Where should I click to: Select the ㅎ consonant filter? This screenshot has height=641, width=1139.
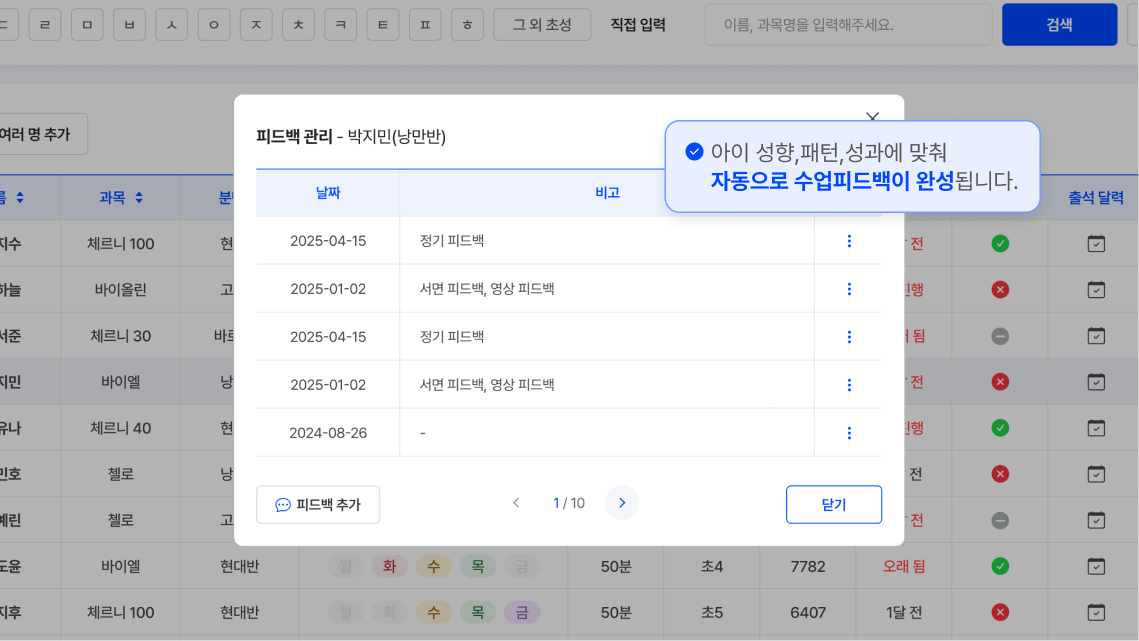466,24
